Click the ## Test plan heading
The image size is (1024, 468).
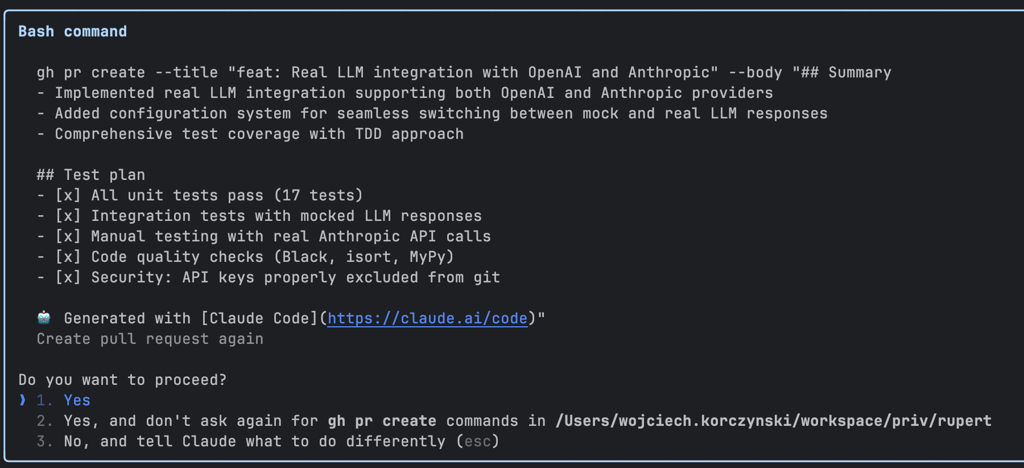pos(91,175)
